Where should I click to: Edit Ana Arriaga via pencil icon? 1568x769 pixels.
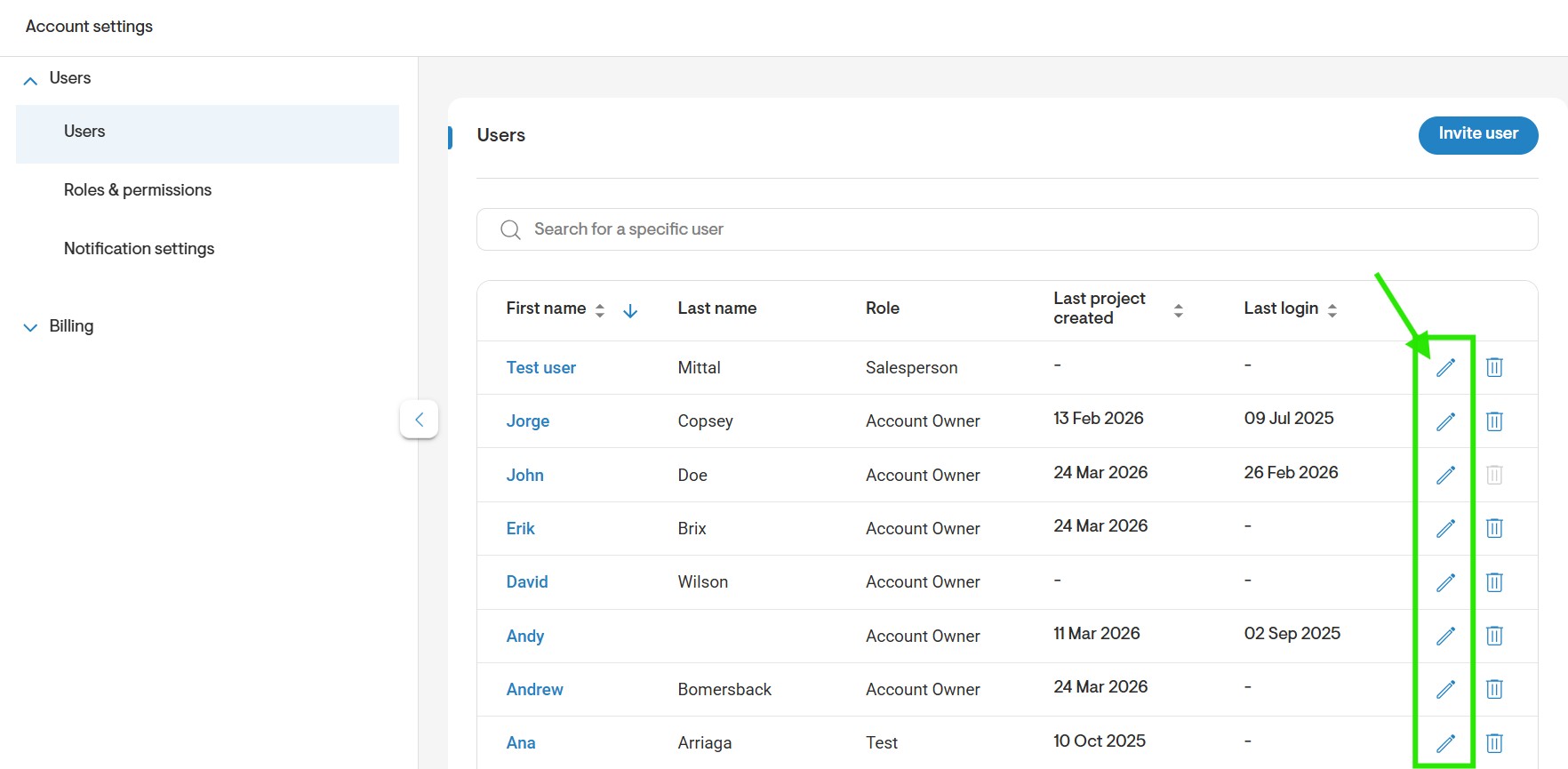[x=1446, y=742]
